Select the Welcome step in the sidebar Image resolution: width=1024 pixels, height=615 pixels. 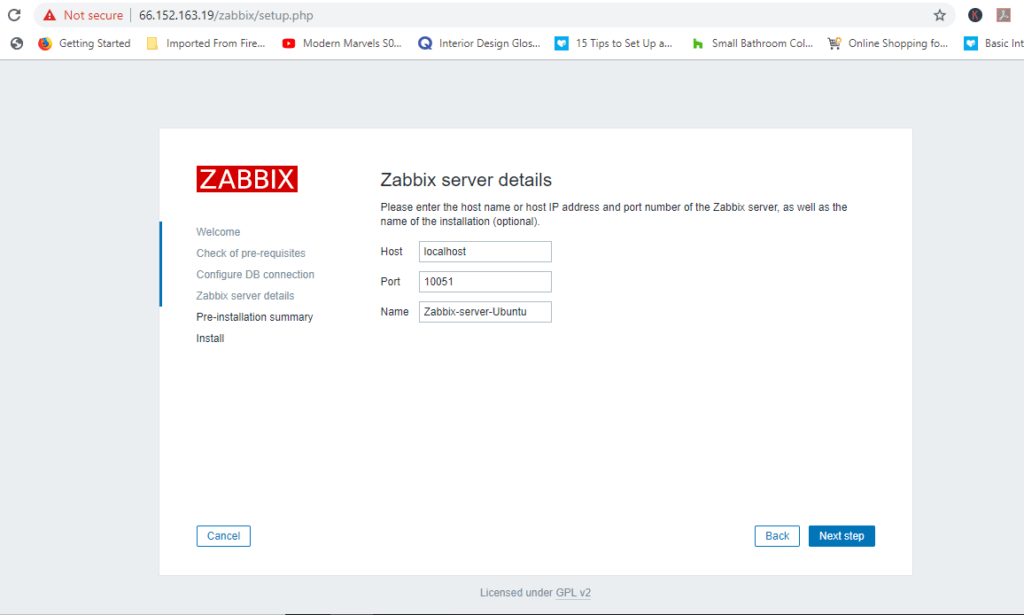218,231
